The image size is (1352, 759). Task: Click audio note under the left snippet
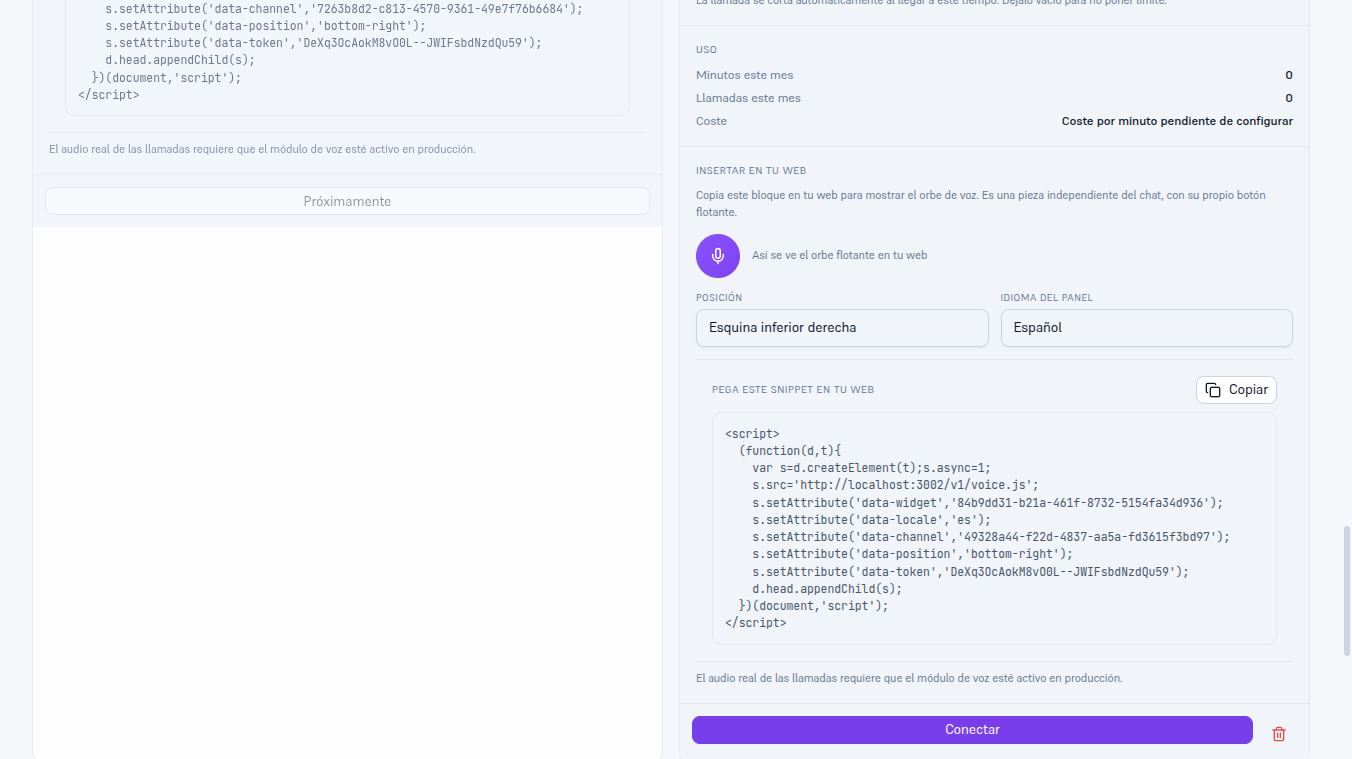pos(262,149)
